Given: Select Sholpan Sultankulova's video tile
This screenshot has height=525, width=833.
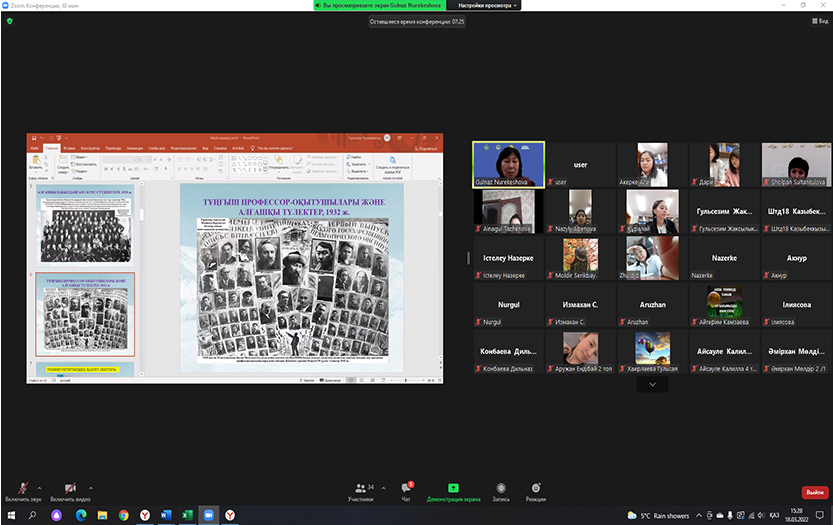Looking at the screenshot, I should (796, 163).
